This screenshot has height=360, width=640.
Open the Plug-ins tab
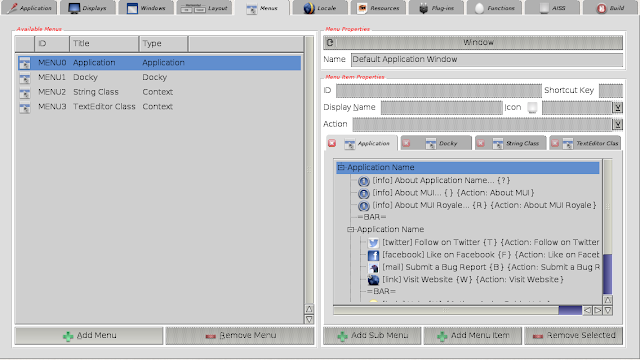click(437, 8)
